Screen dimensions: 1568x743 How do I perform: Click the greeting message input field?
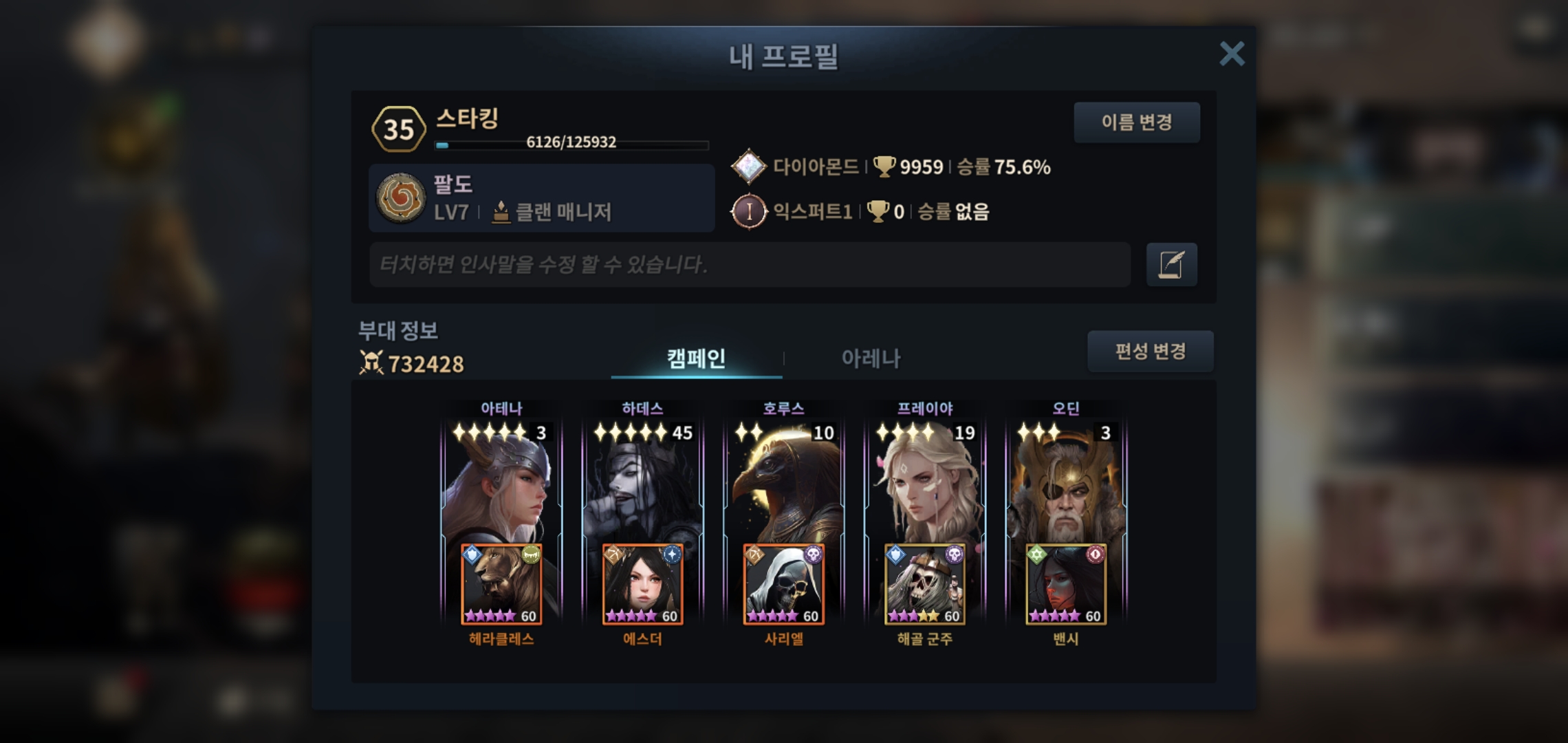[x=750, y=264]
